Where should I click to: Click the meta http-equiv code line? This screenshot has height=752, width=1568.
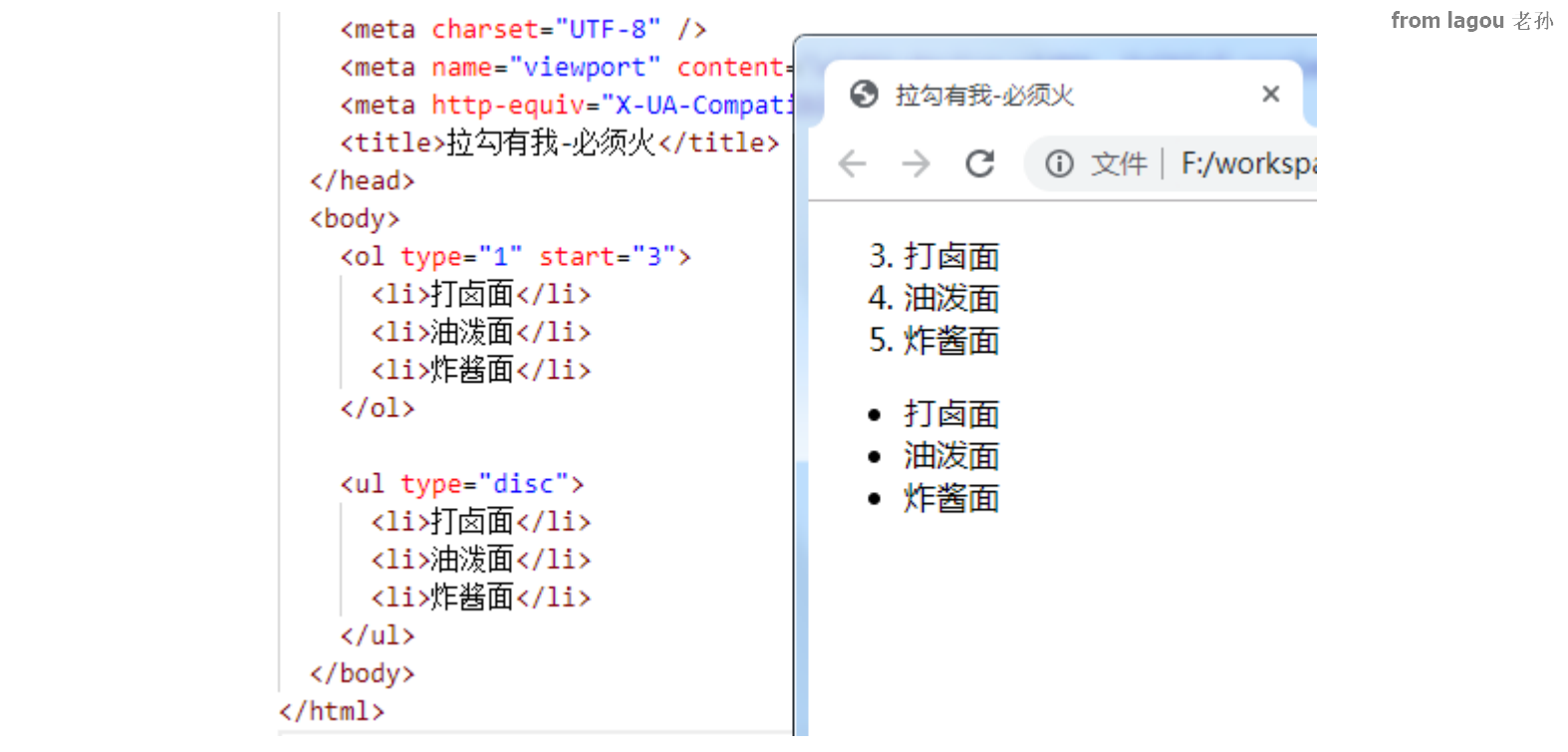(x=566, y=106)
